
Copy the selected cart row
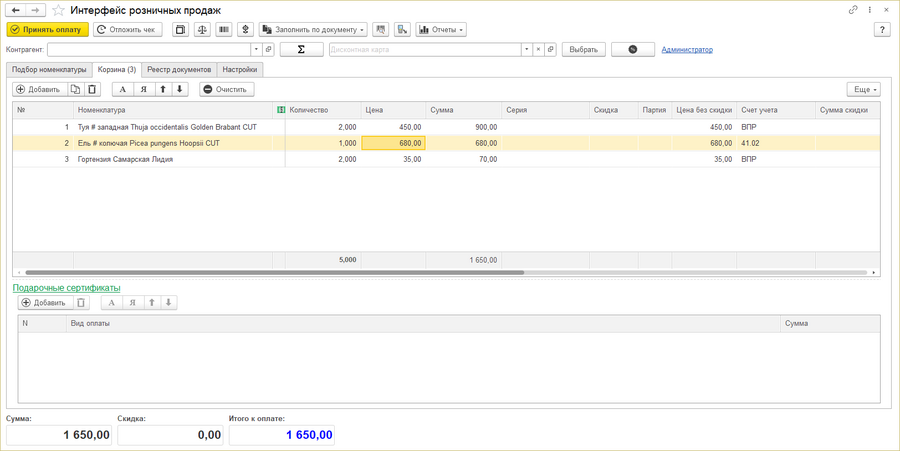75,89
